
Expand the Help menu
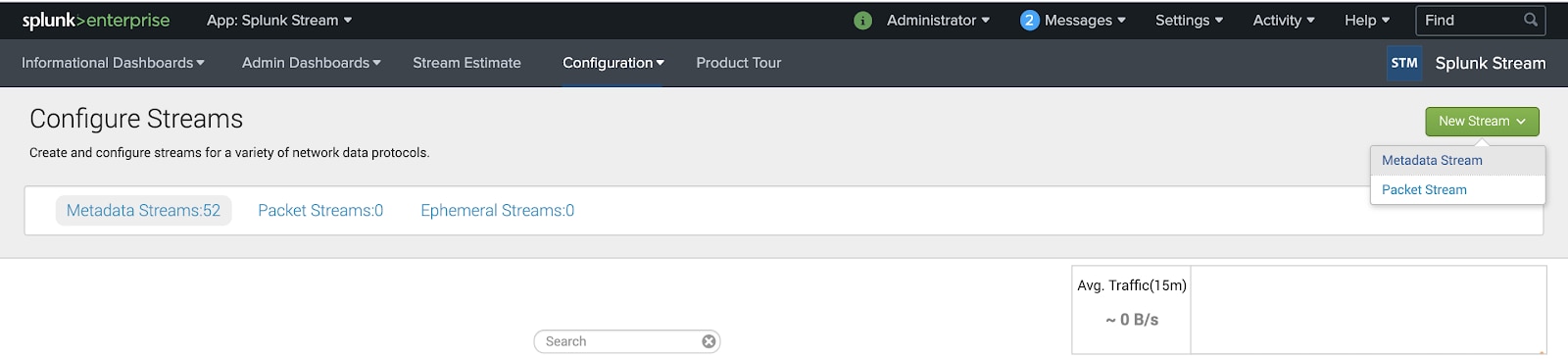(x=1367, y=21)
